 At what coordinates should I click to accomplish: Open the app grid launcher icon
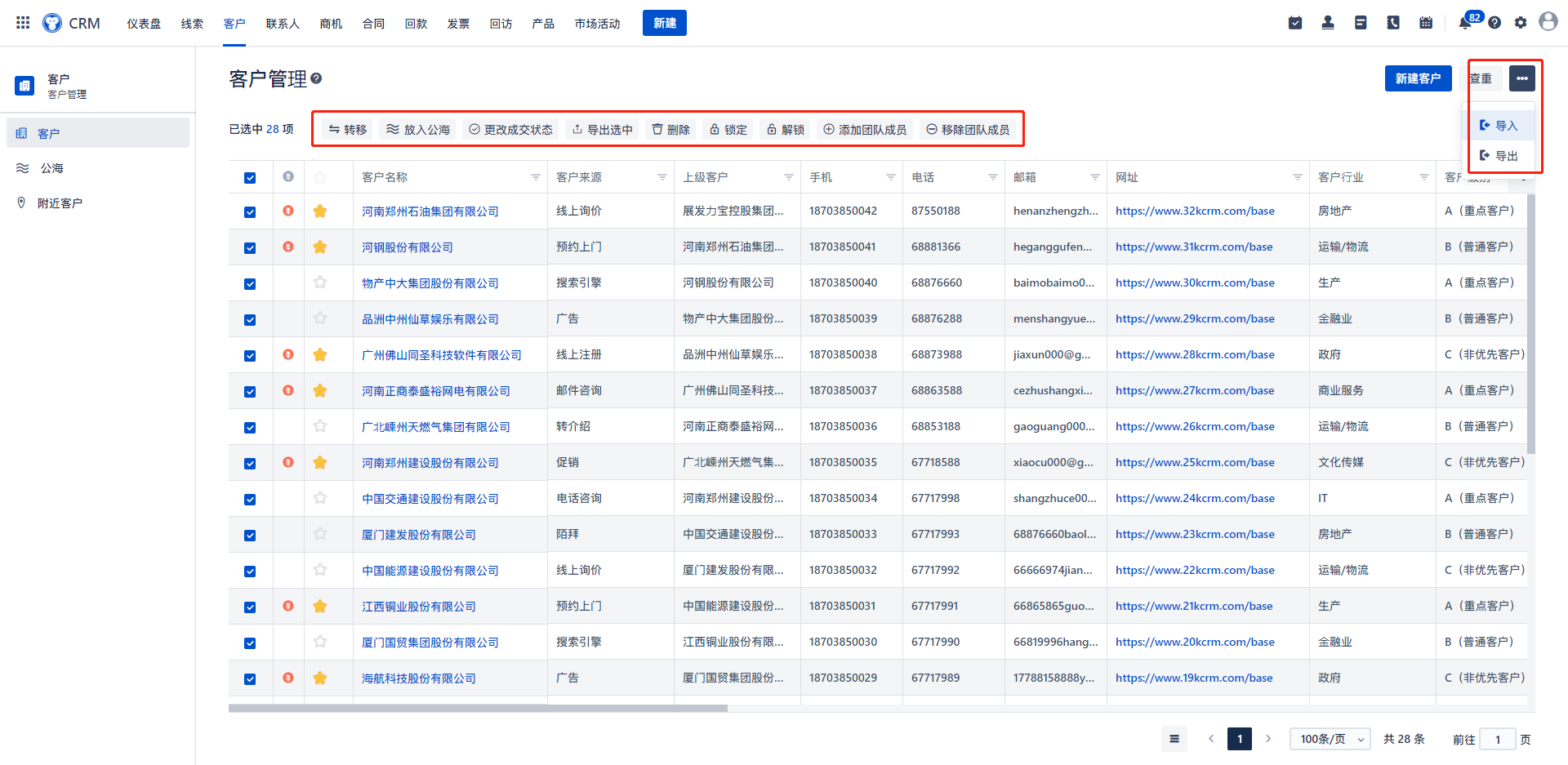click(23, 23)
